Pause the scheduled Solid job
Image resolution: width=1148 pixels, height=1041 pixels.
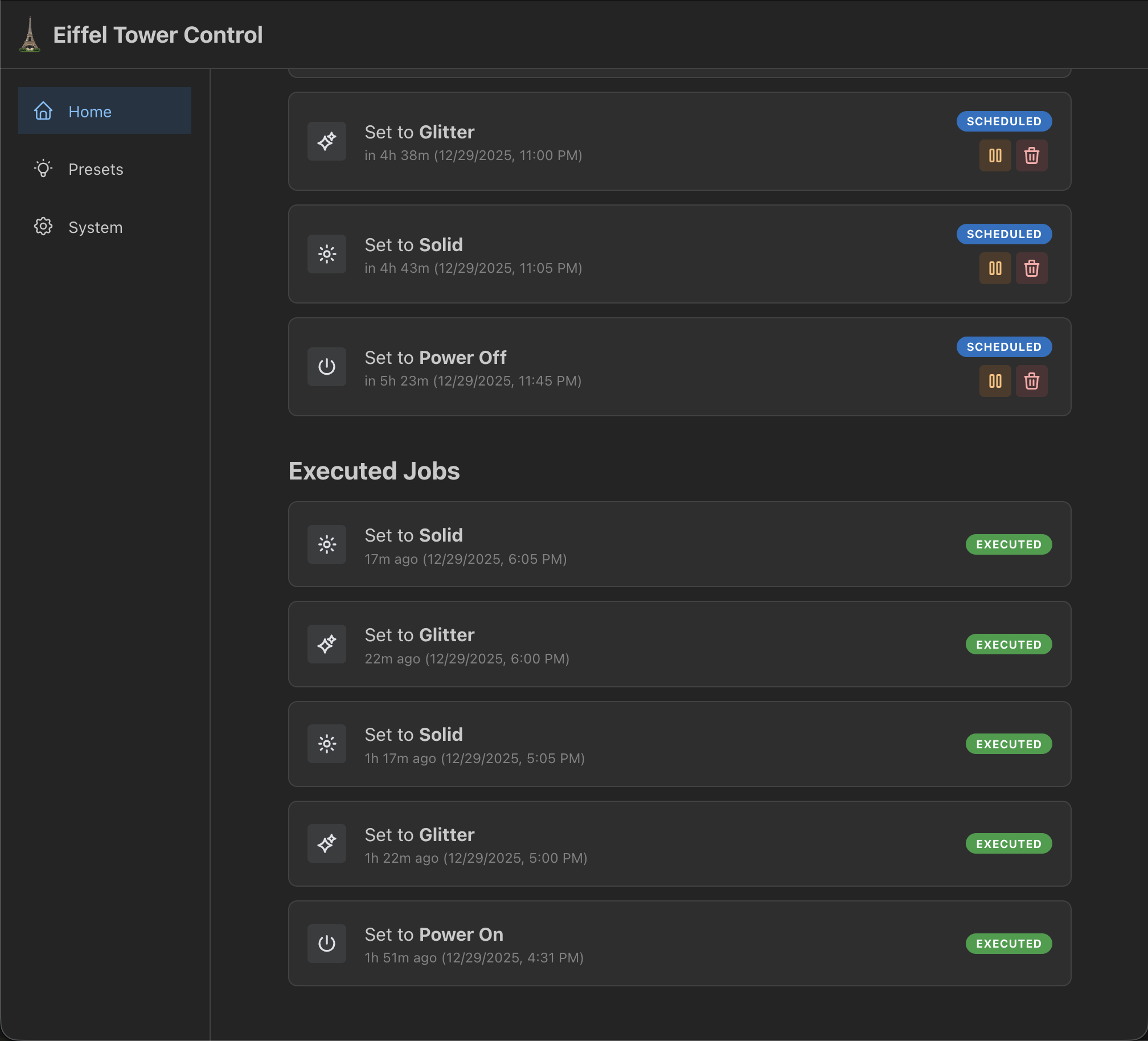click(x=995, y=268)
